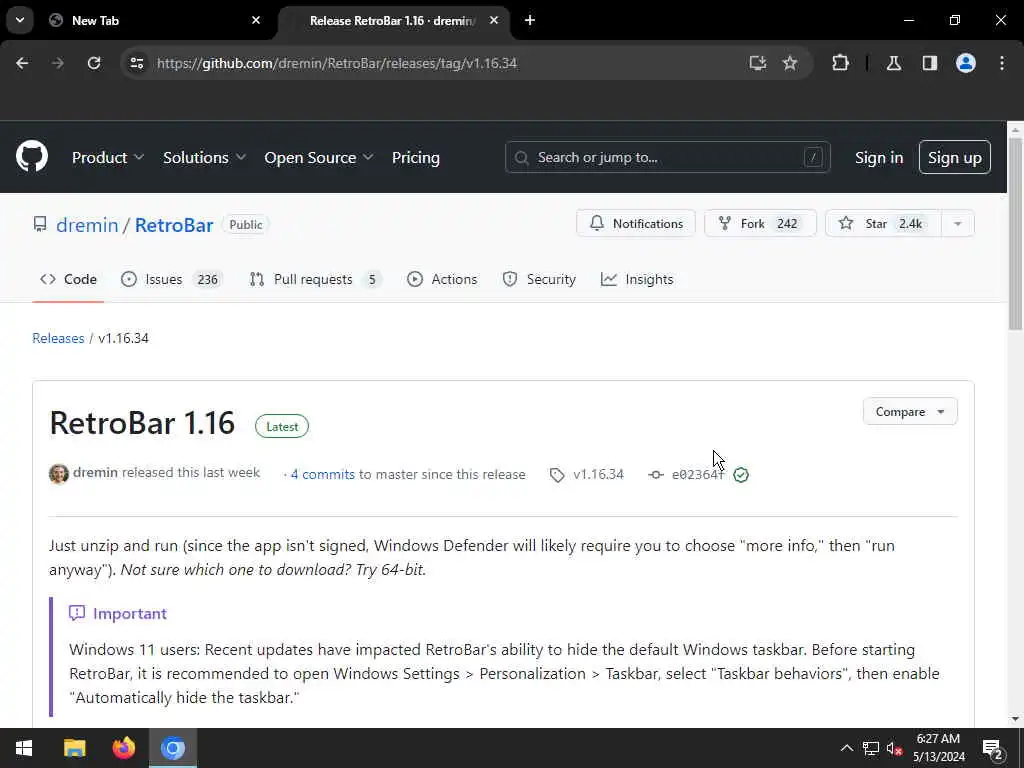Click the network icon in system tray

[871, 748]
